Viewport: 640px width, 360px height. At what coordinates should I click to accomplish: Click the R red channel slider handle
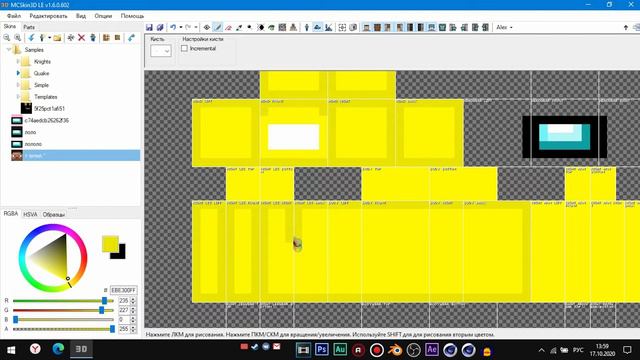pyautogui.click(x=104, y=301)
